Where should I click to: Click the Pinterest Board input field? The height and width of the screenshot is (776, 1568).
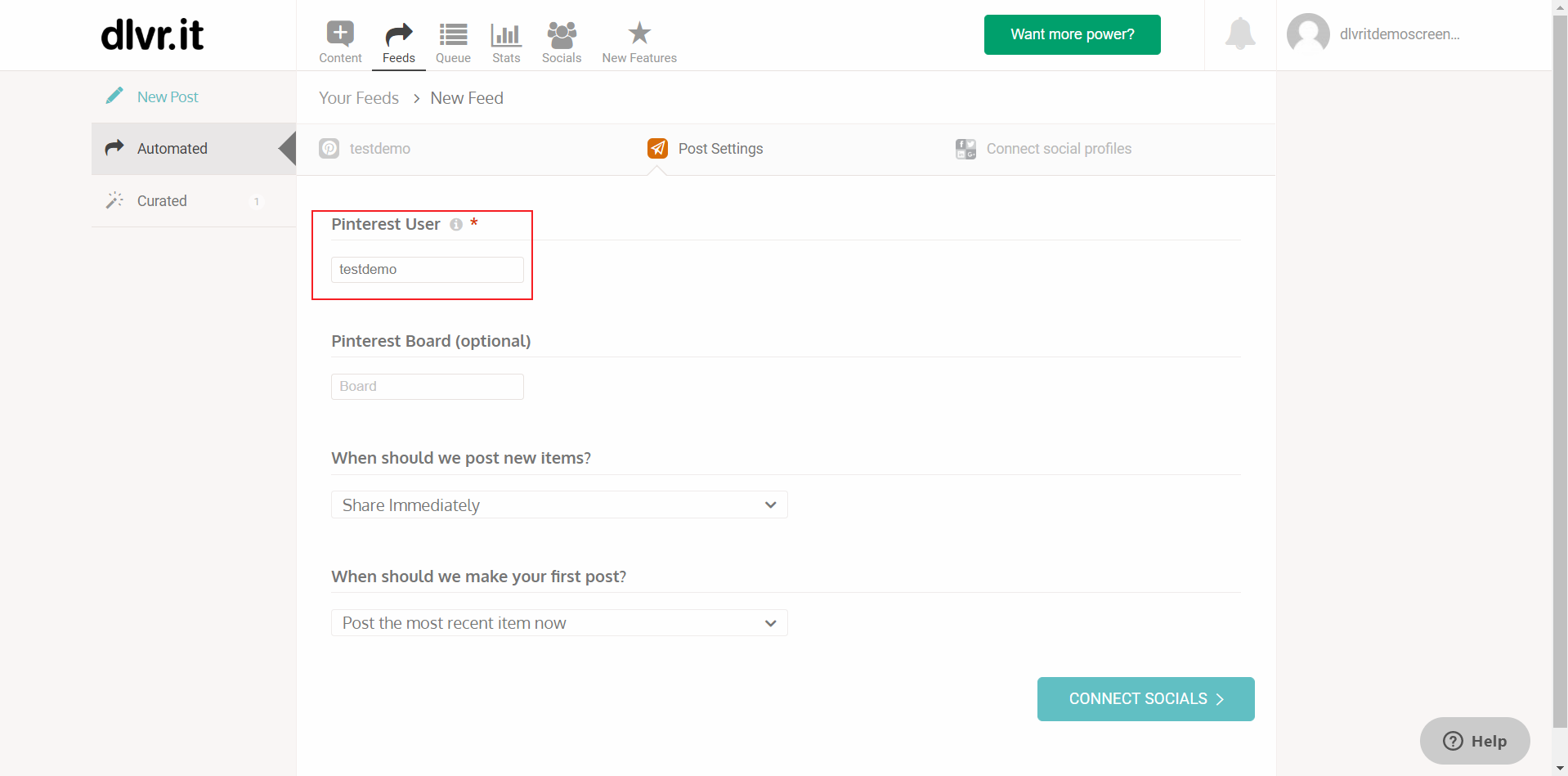[427, 387]
